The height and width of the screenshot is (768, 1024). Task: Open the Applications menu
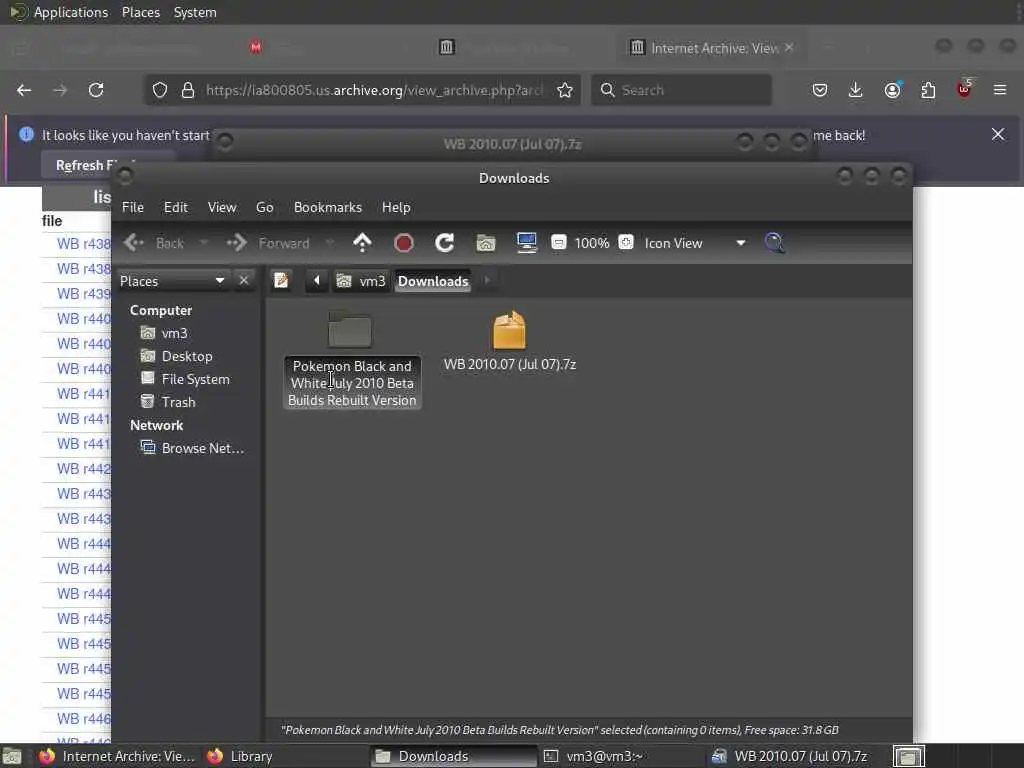(x=59, y=12)
